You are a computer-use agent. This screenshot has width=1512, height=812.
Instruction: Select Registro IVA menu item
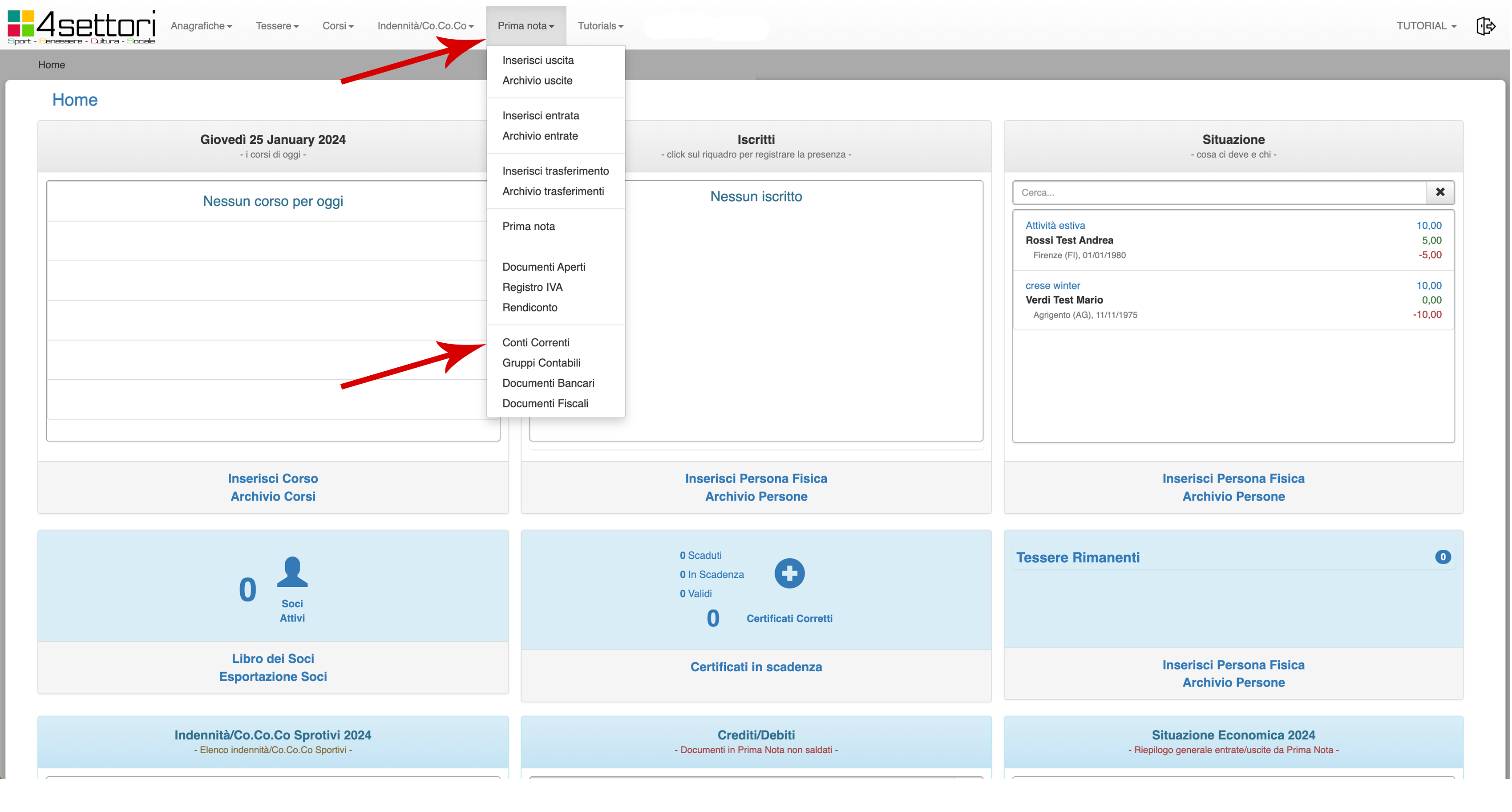click(x=532, y=287)
